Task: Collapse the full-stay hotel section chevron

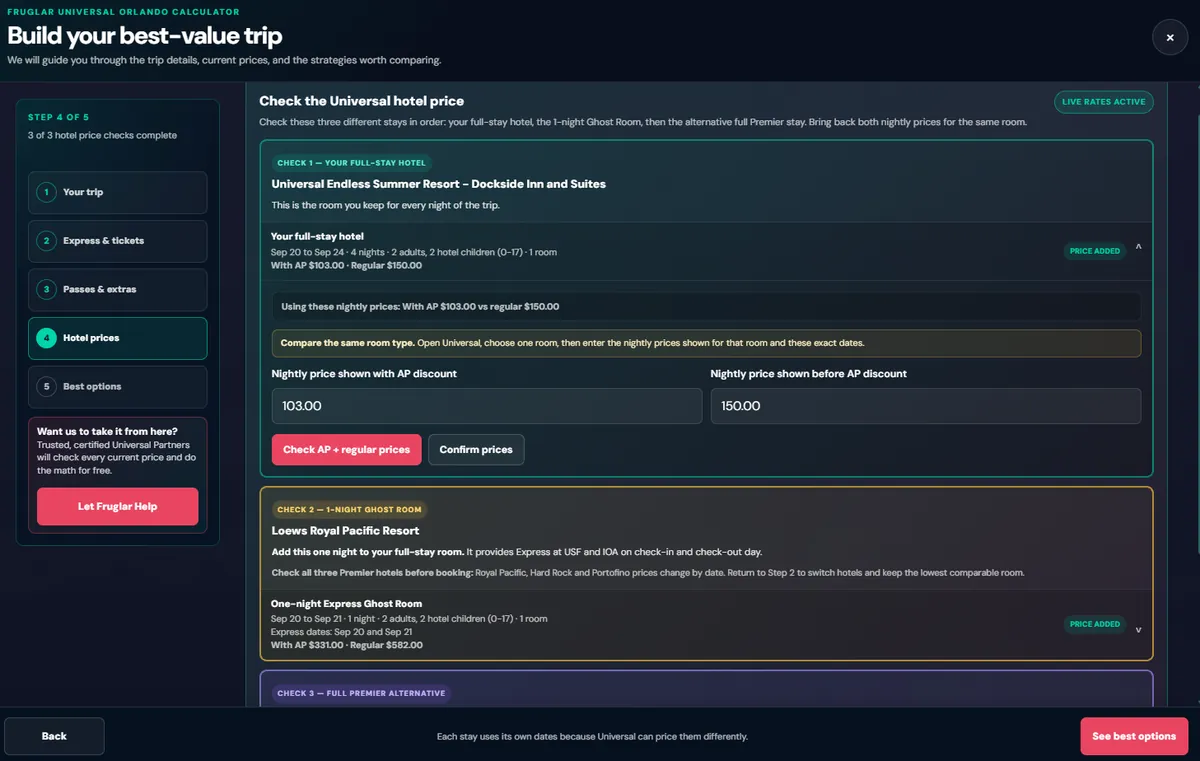Action: click(1139, 247)
